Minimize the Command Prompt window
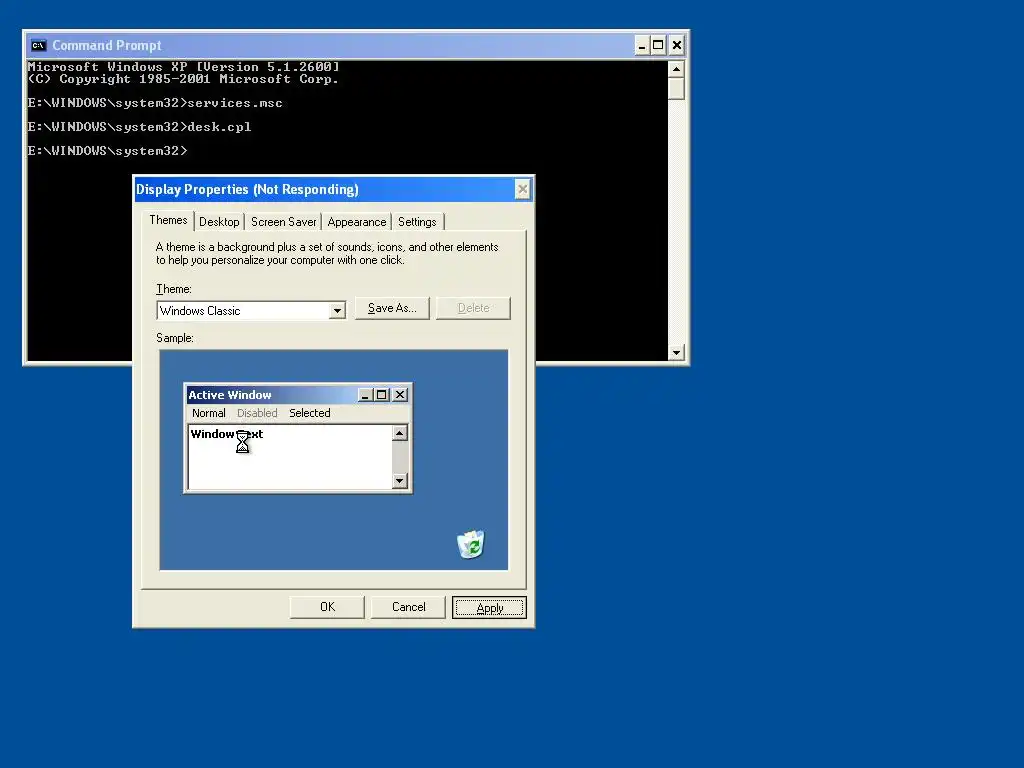1024x768 pixels. [x=642, y=45]
